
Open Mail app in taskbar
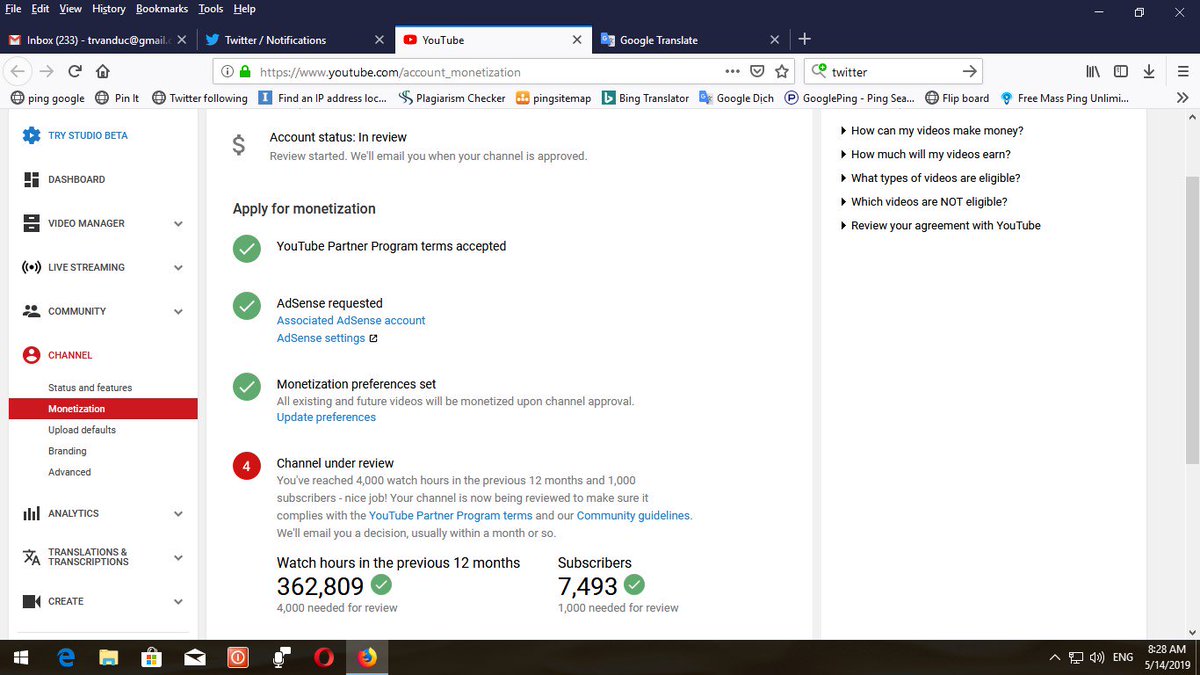point(194,657)
